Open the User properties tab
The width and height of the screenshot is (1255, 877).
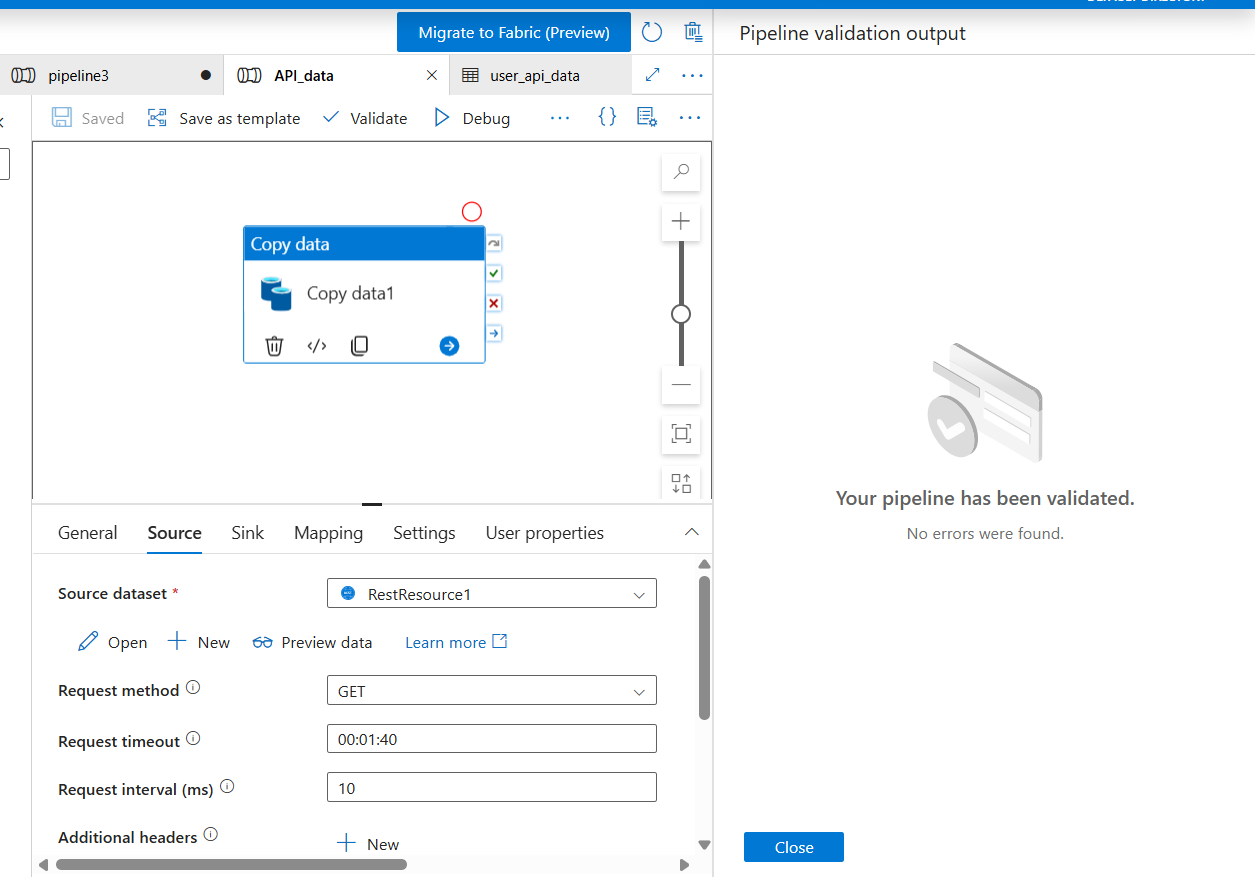(545, 533)
